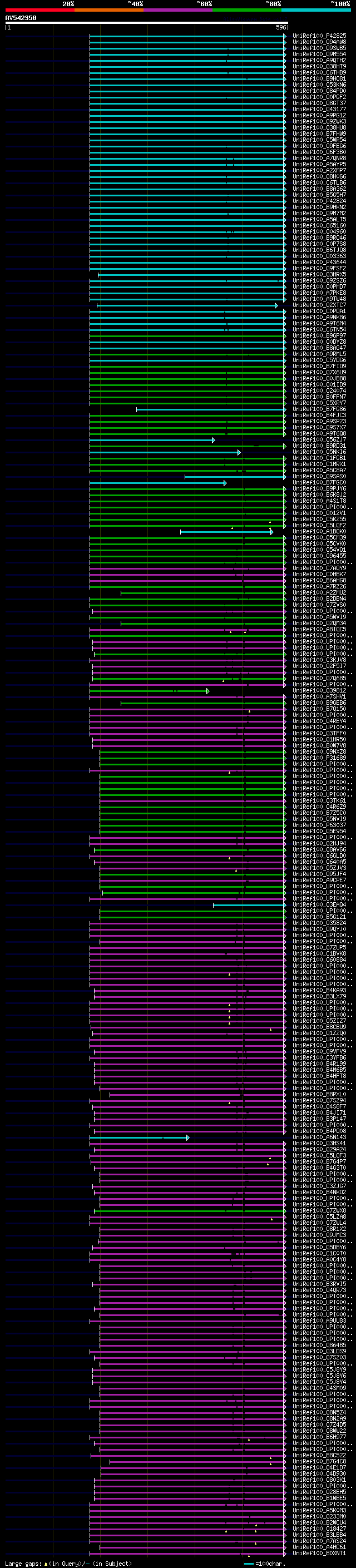Select row label UniRef100_C5WR54
Screen dimensions: 356x1568
coord(319,140)
